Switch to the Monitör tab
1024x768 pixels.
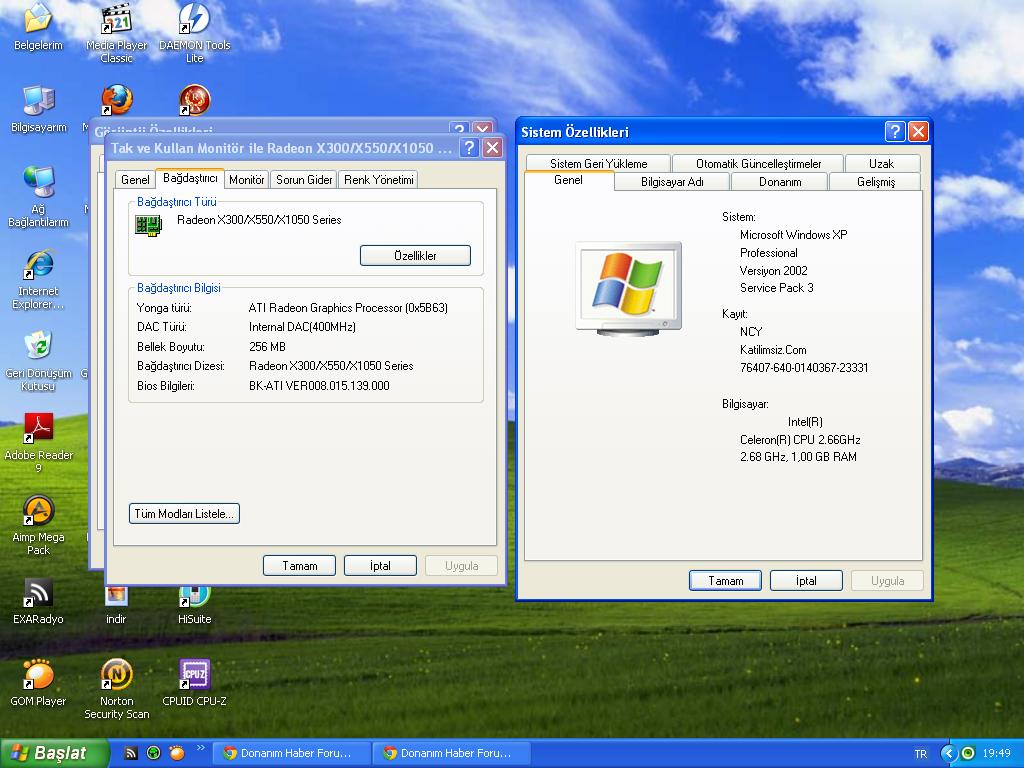[x=247, y=180]
